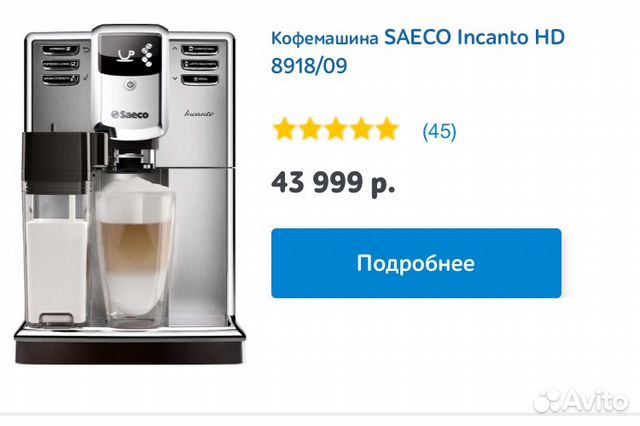
Task: Click the back arrow beside the Espresso button
Action: 86,50
